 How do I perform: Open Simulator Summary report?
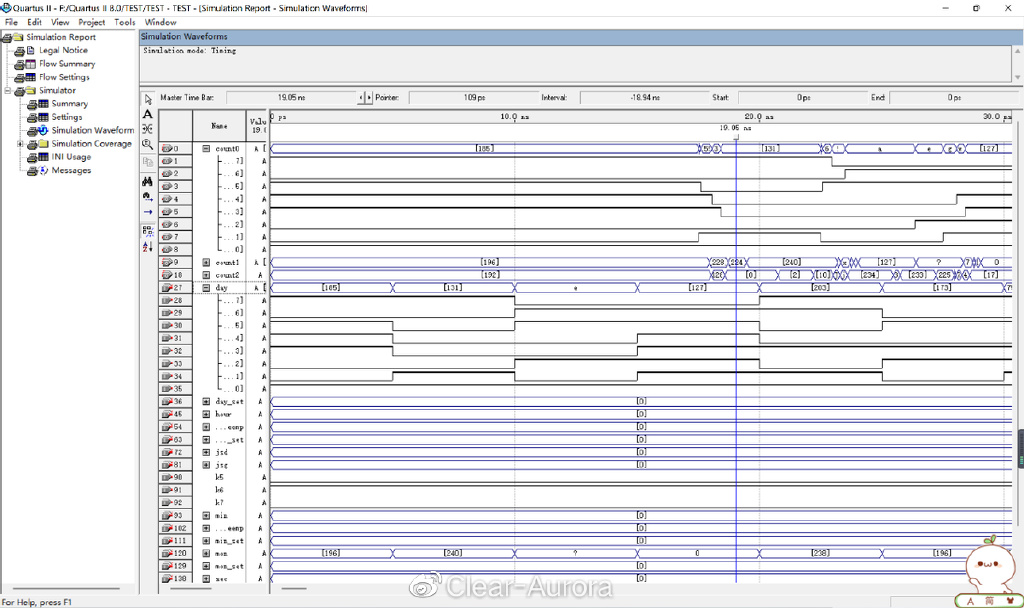(69, 104)
